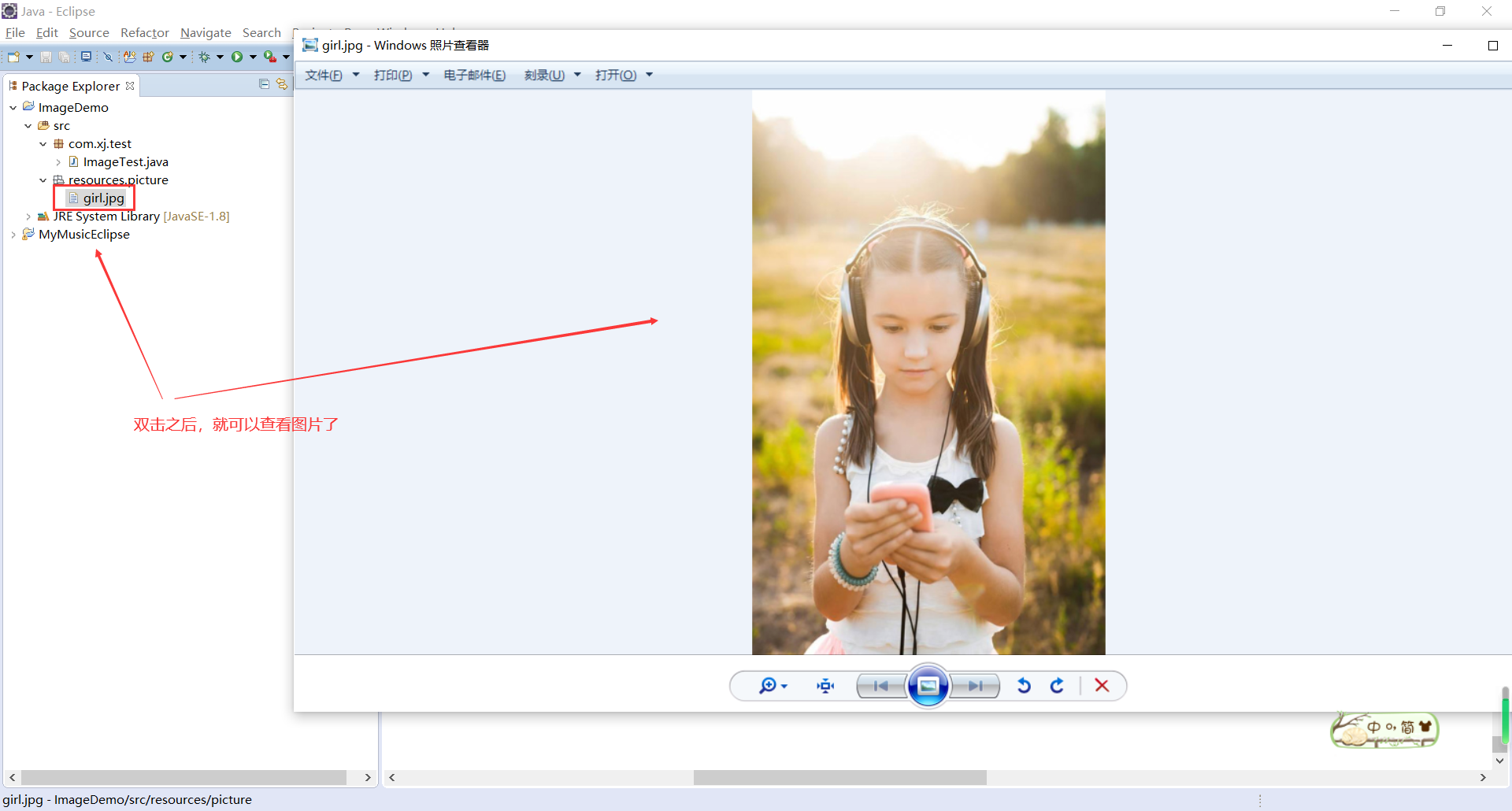Open the Debug tool icon in Eclipse
The height and width of the screenshot is (811, 1512).
[x=206, y=56]
